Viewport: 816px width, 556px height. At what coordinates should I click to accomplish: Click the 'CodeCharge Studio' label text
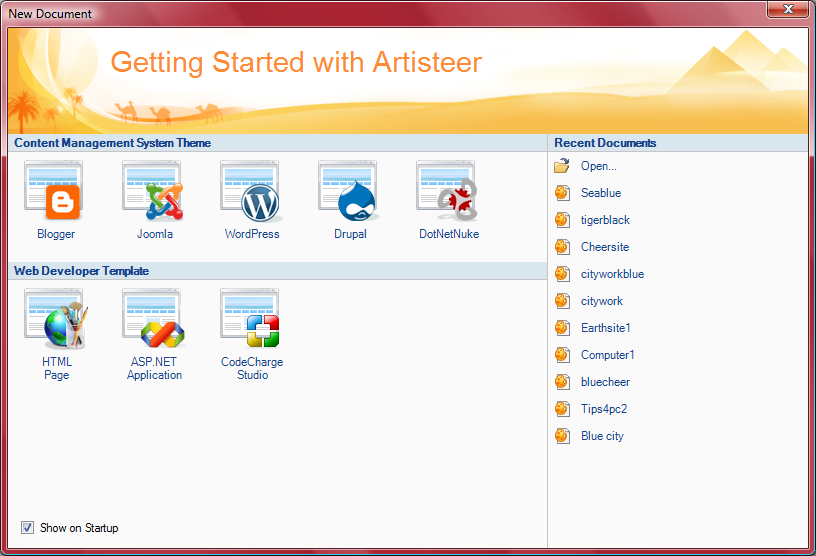(x=252, y=369)
